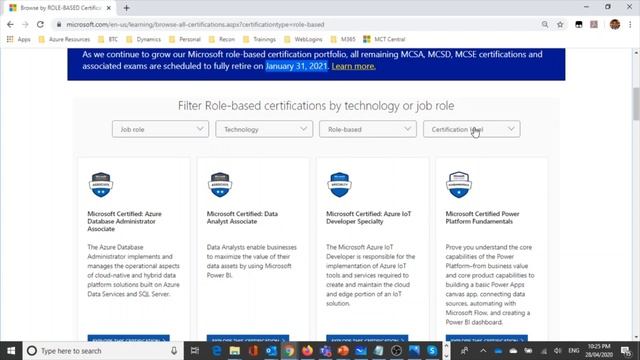Open Microsoft Certified: Azure Database Administrator Associate title
The height and width of the screenshot is (360, 640).
coord(124,221)
